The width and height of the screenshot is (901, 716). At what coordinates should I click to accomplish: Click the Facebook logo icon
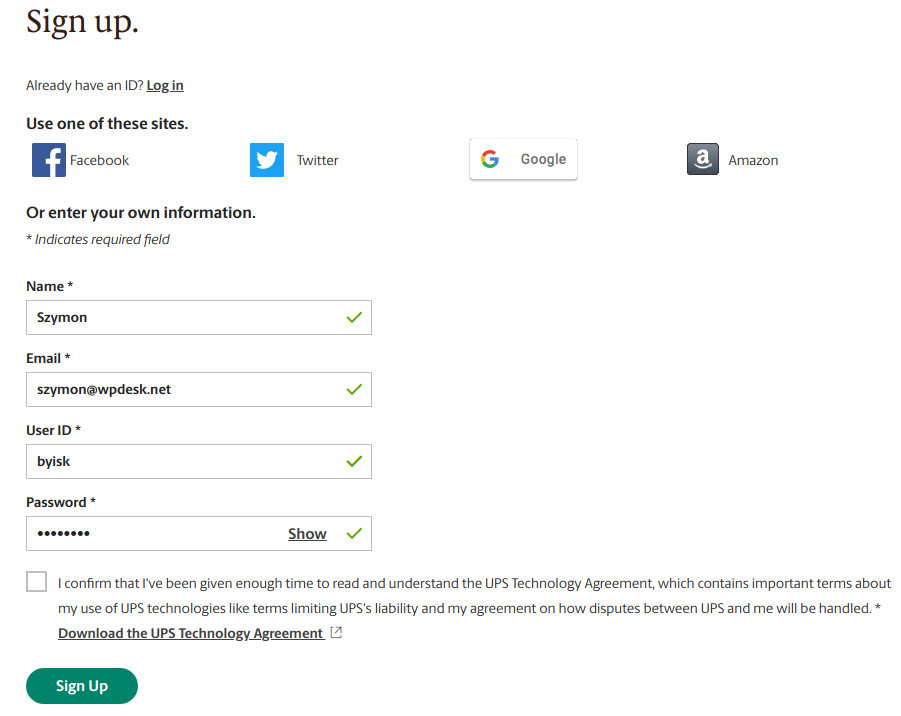[49, 160]
